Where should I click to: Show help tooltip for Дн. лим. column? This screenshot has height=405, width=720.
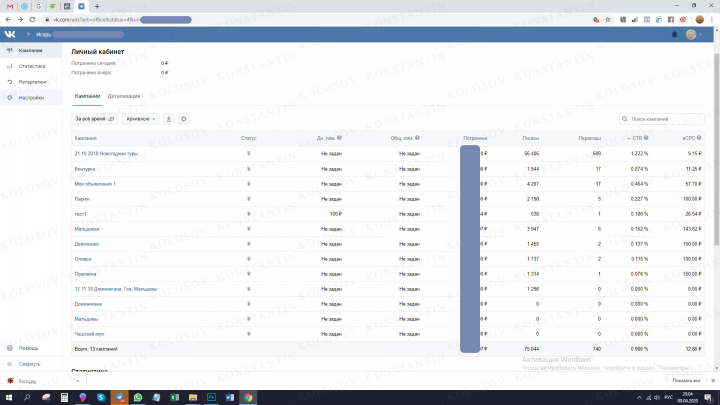(x=339, y=138)
